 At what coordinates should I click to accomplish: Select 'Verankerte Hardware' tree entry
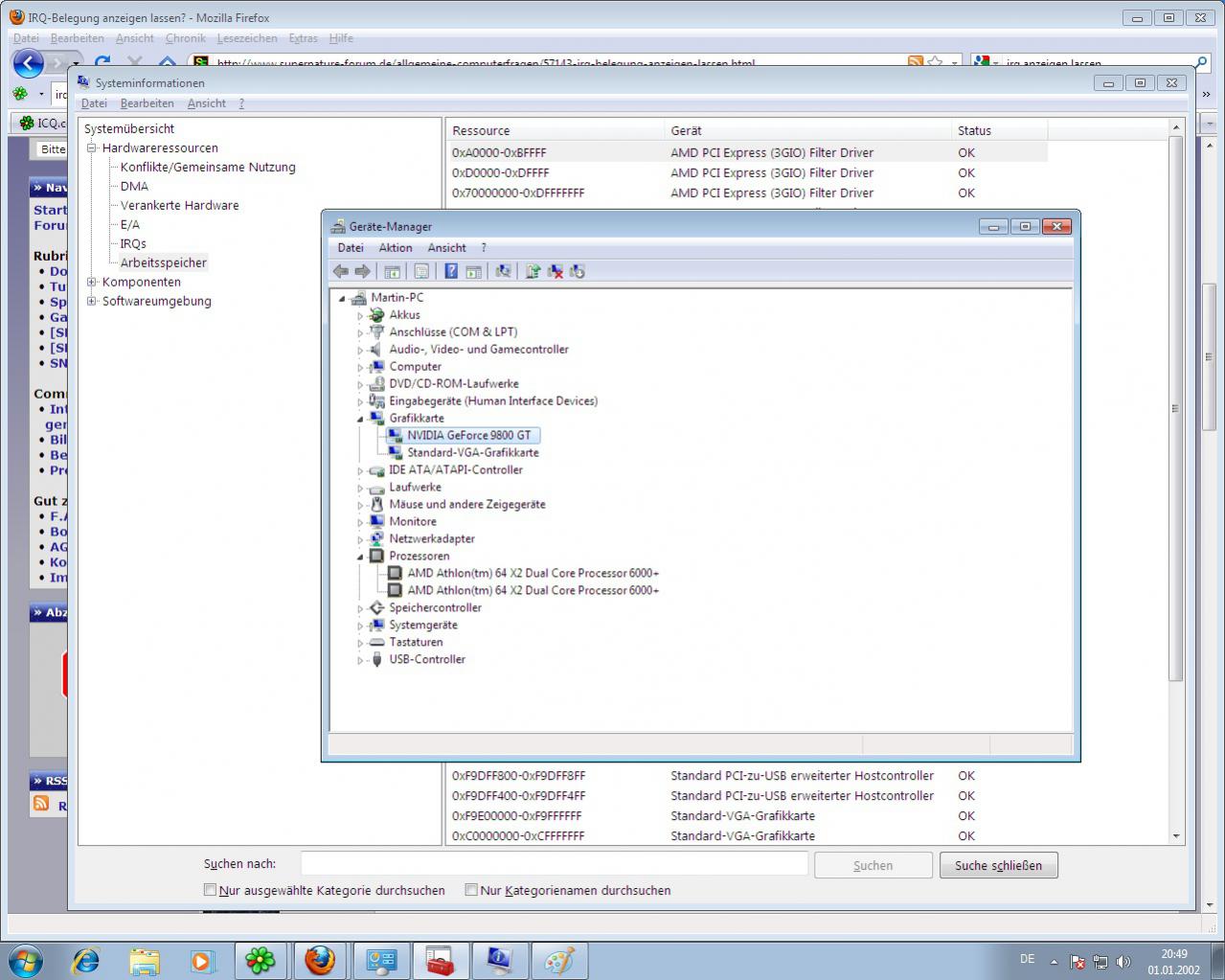click(179, 205)
